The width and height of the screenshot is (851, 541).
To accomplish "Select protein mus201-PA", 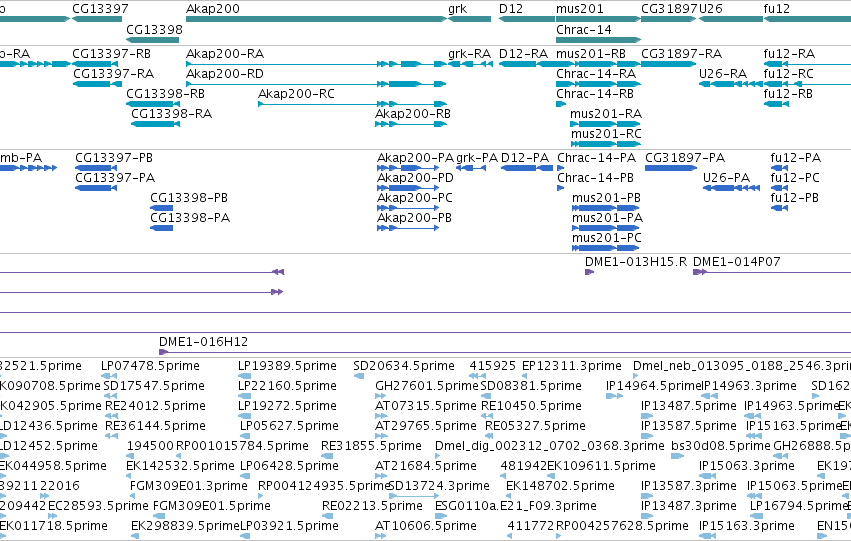I will click(606, 228).
